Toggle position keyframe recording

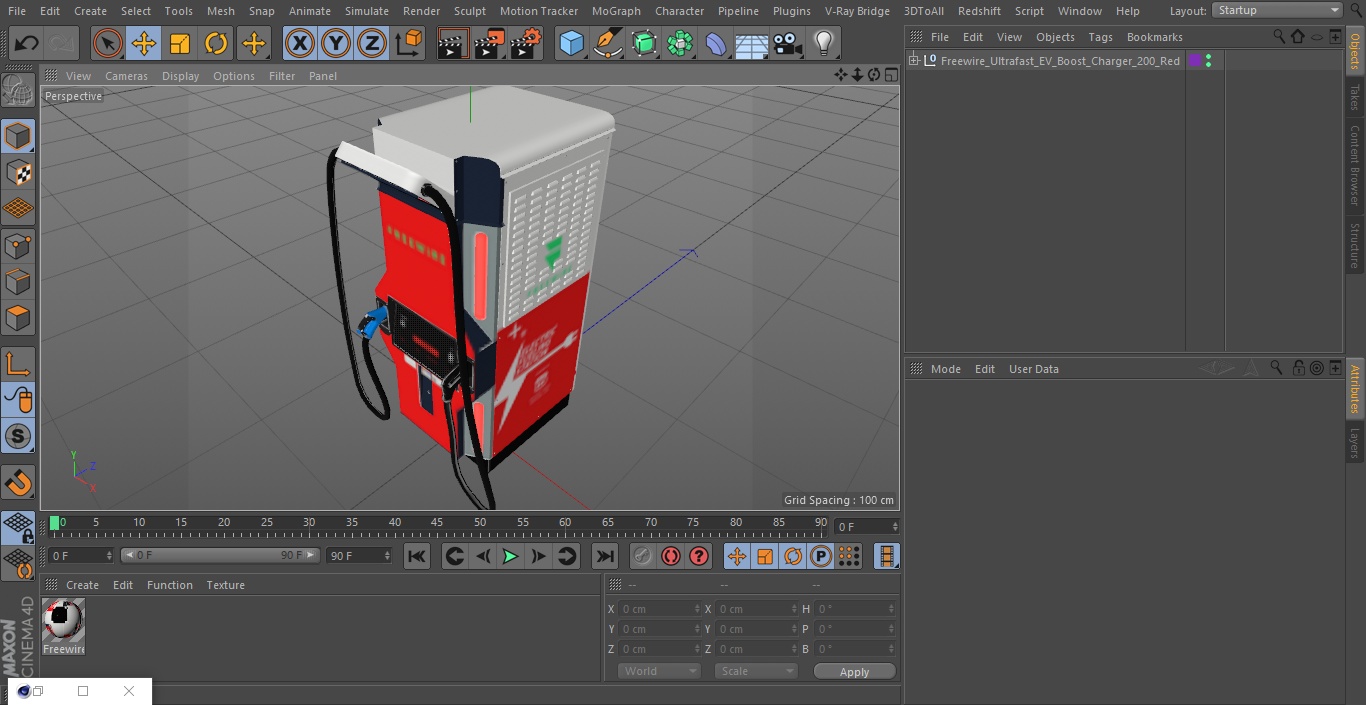pyautogui.click(x=737, y=556)
